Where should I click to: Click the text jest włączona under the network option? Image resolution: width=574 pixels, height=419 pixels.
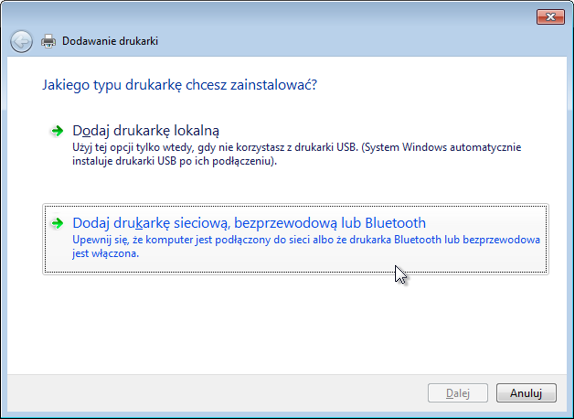[x=105, y=253]
